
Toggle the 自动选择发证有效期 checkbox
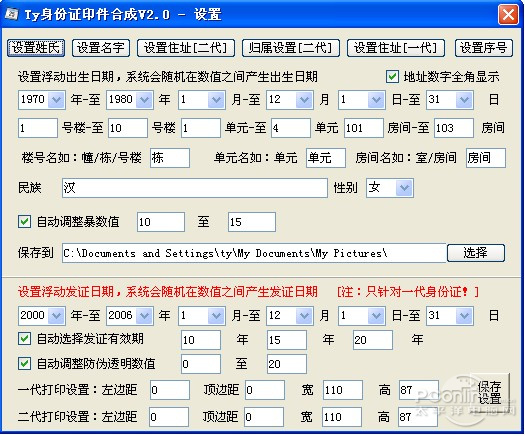24,339
